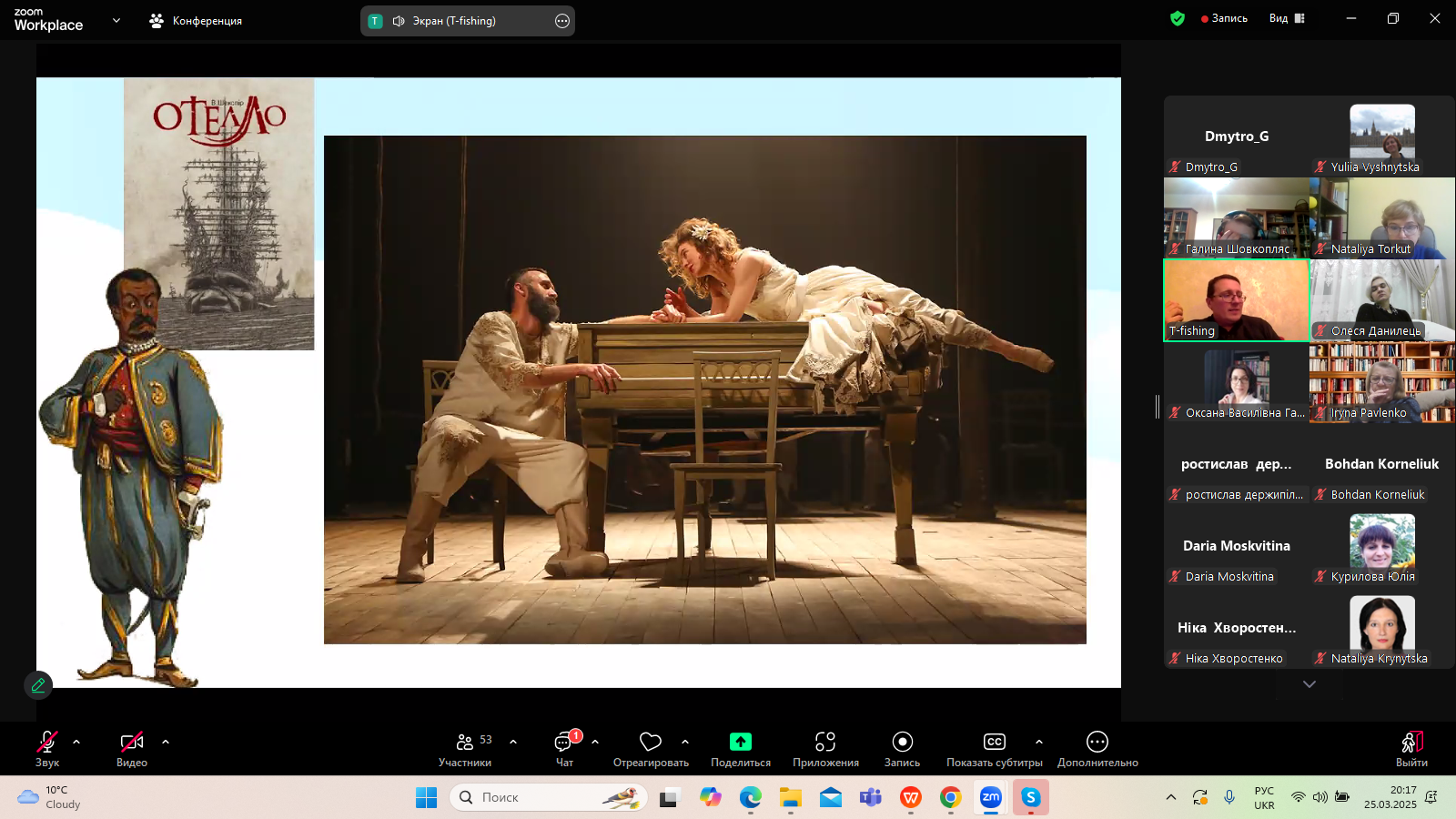Click the green annotation pencil icon
1456x819 pixels.
38,685
